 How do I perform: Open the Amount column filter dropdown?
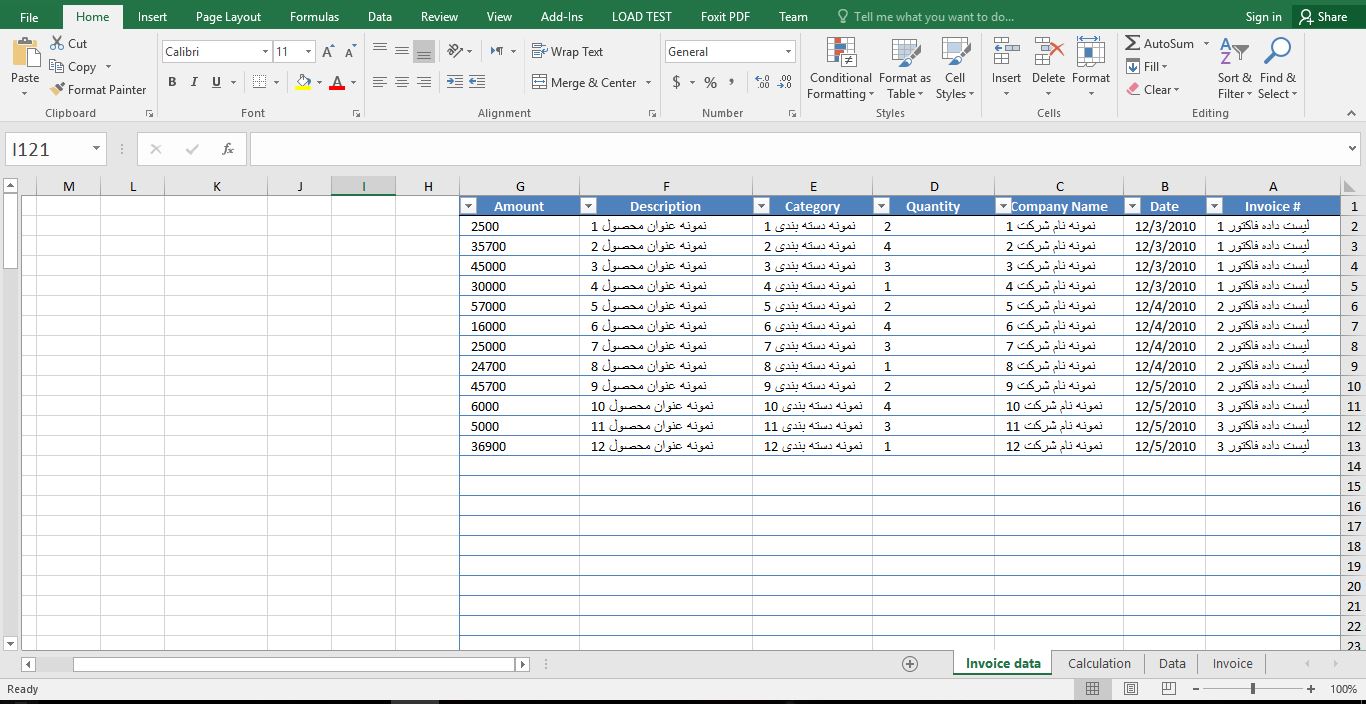point(468,206)
